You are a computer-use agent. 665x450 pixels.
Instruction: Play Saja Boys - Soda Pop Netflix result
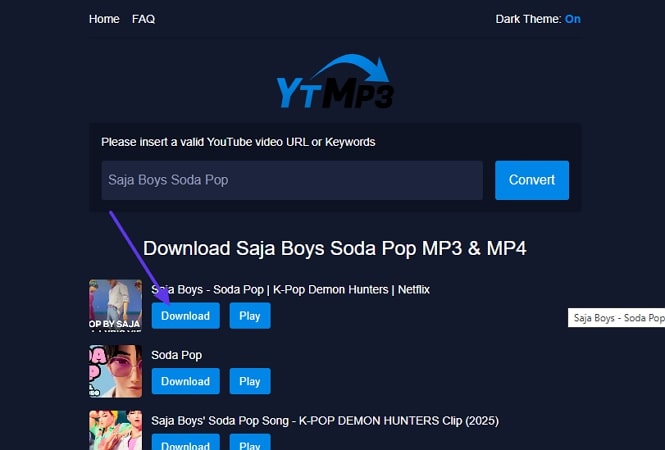[x=250, y=316]
